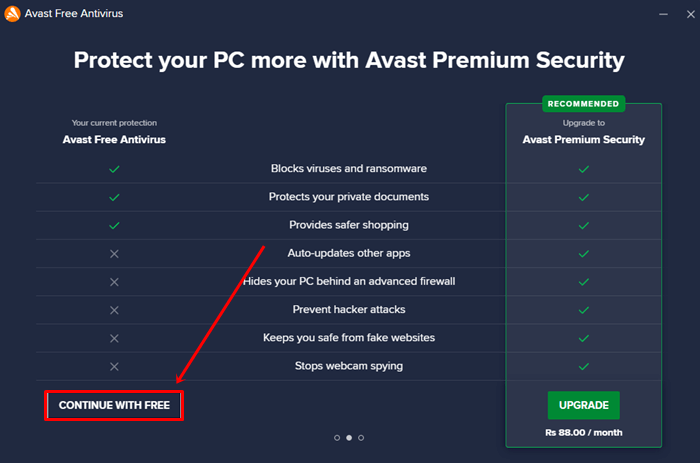The width and height of the screenshot is (700, 463).
Task: Click the Rs 88.00 / month price text
Action: tap(583, 433)
